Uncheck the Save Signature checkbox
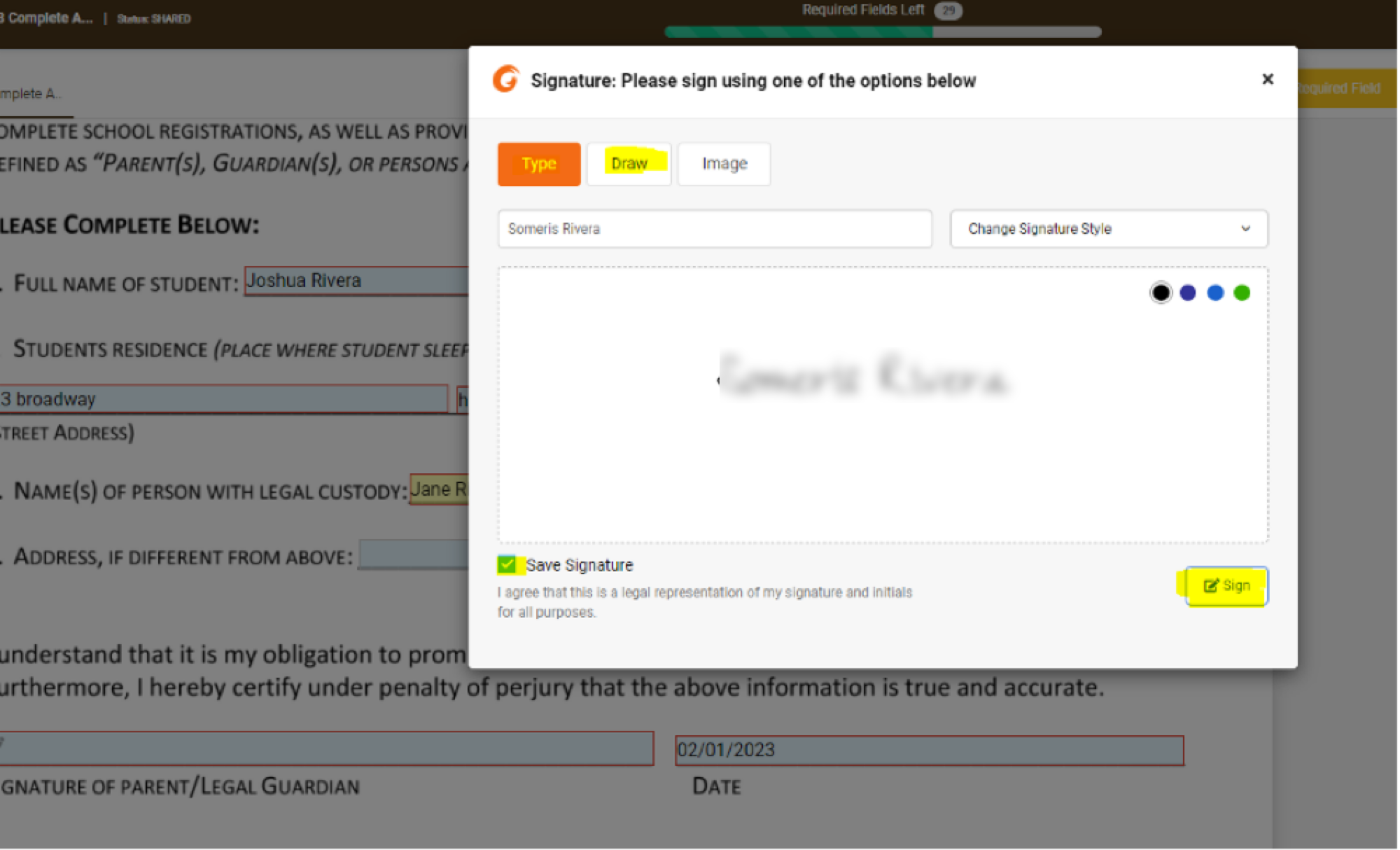 point(507,564)
